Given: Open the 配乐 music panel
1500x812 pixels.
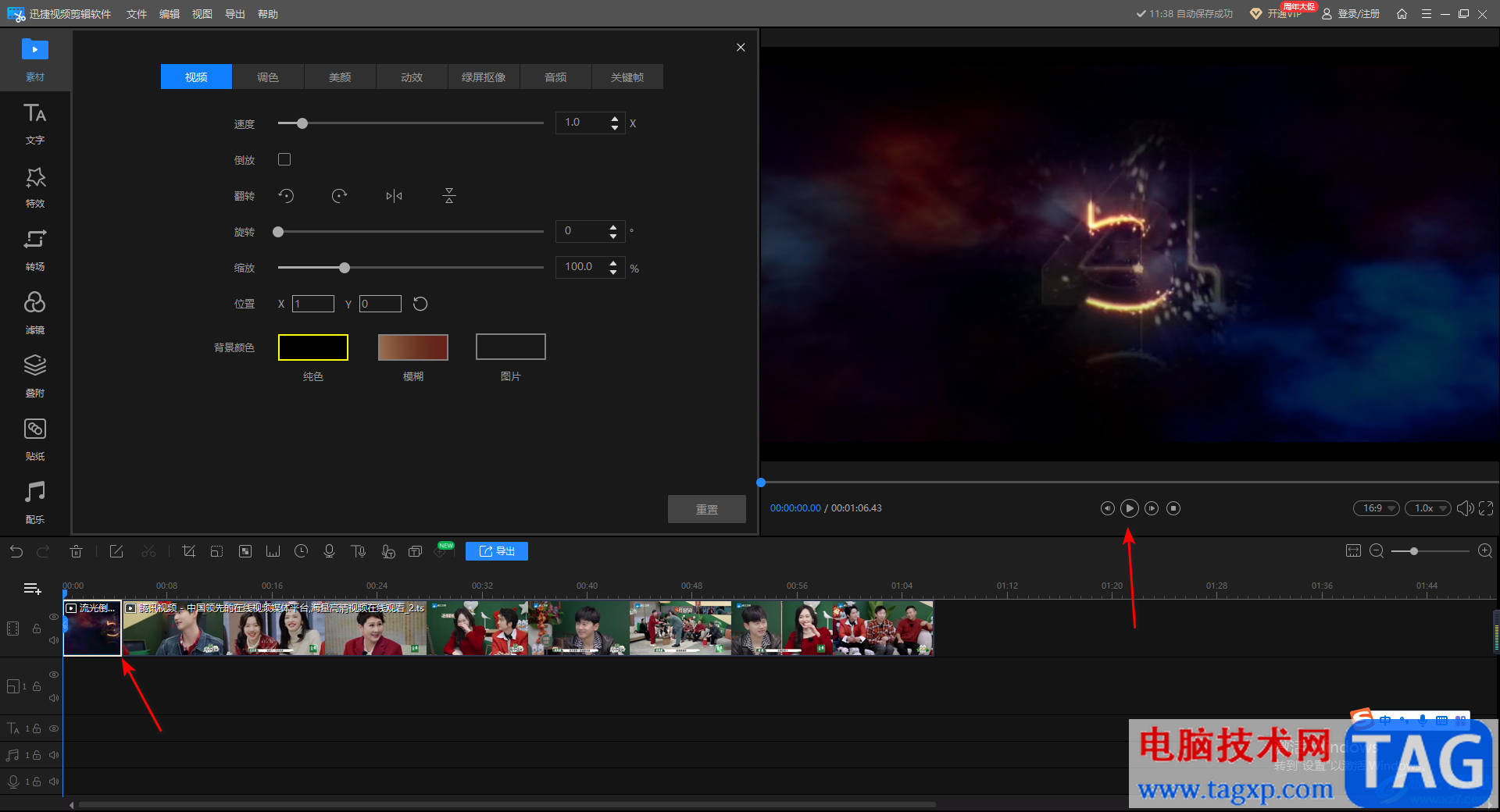Looking at the screenshot, I should coord(35,503).
